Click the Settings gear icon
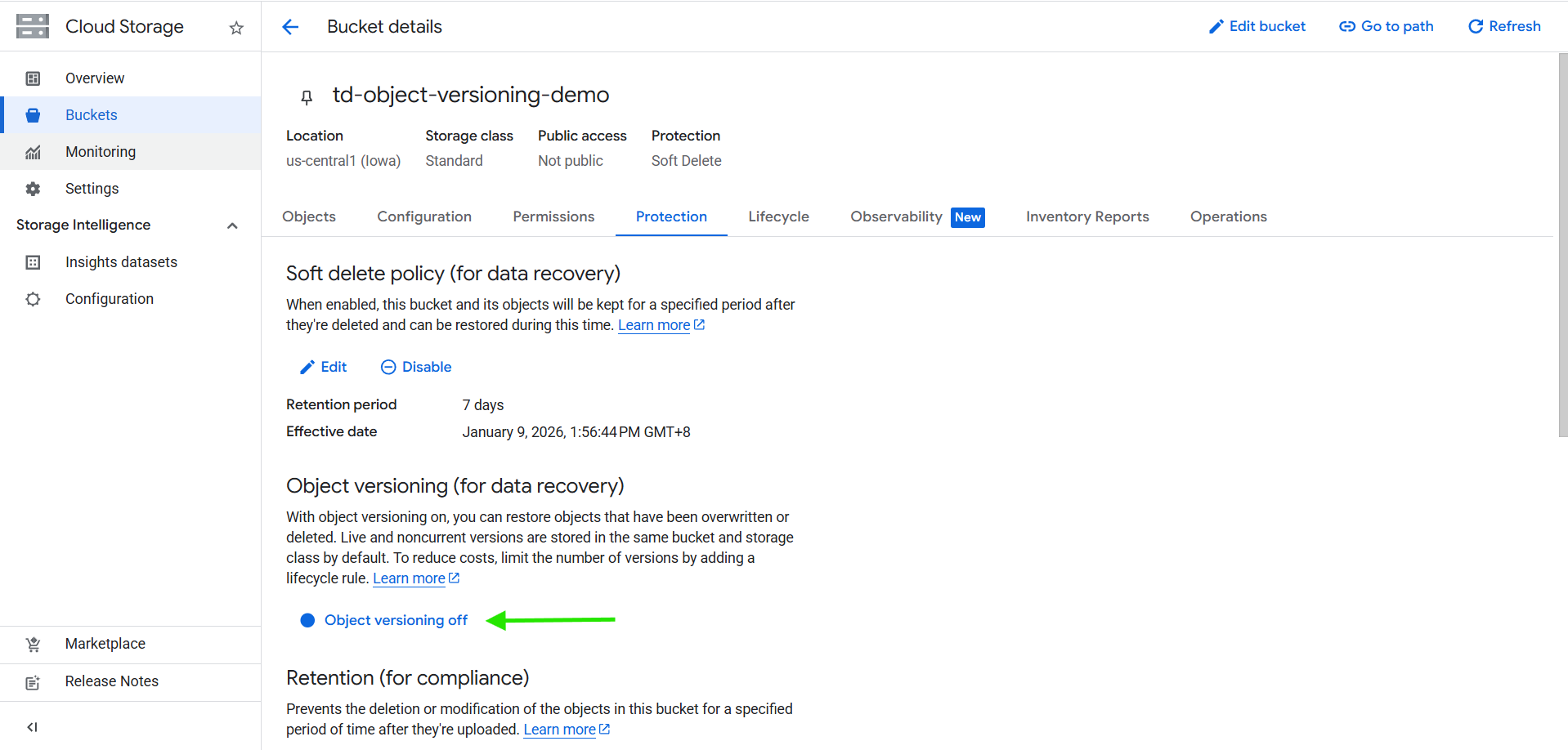 coord(33,189)
